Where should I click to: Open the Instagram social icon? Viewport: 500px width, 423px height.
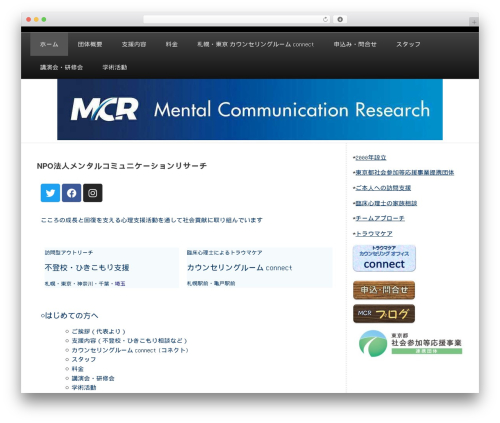click(x=93, y=193)
